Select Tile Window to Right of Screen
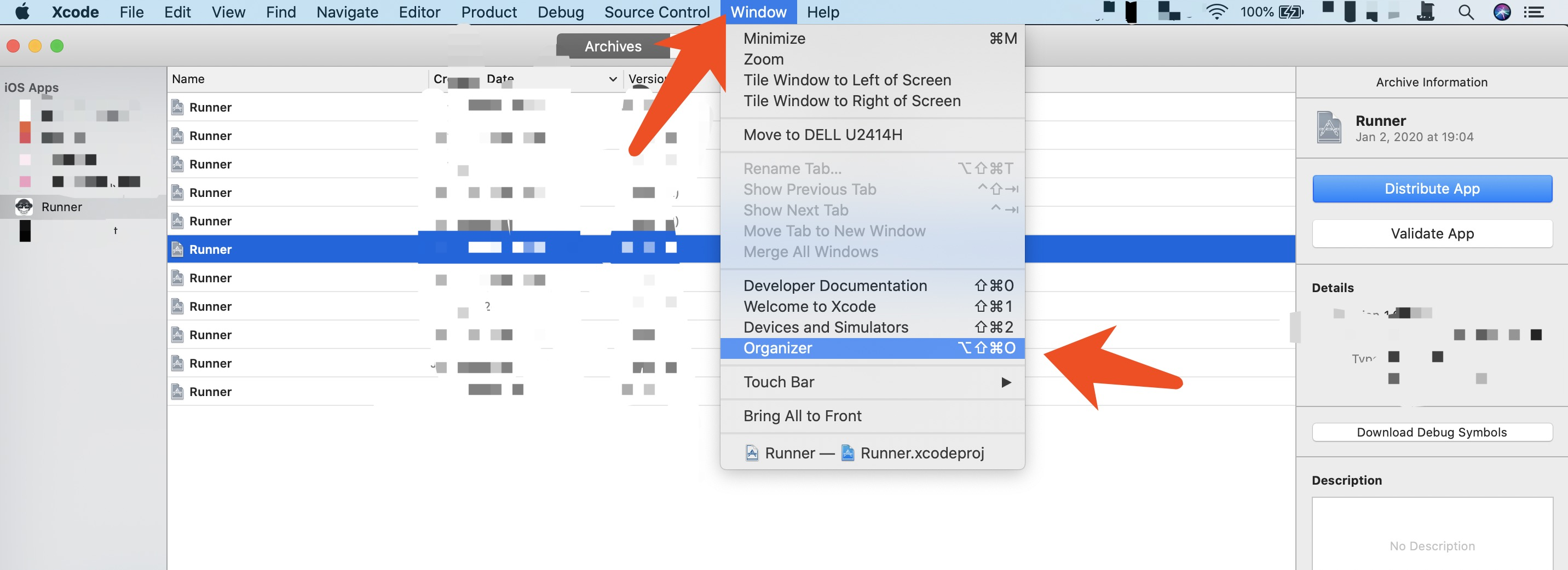The width and height of the screenshot is (1568, 570). (872, 100)
